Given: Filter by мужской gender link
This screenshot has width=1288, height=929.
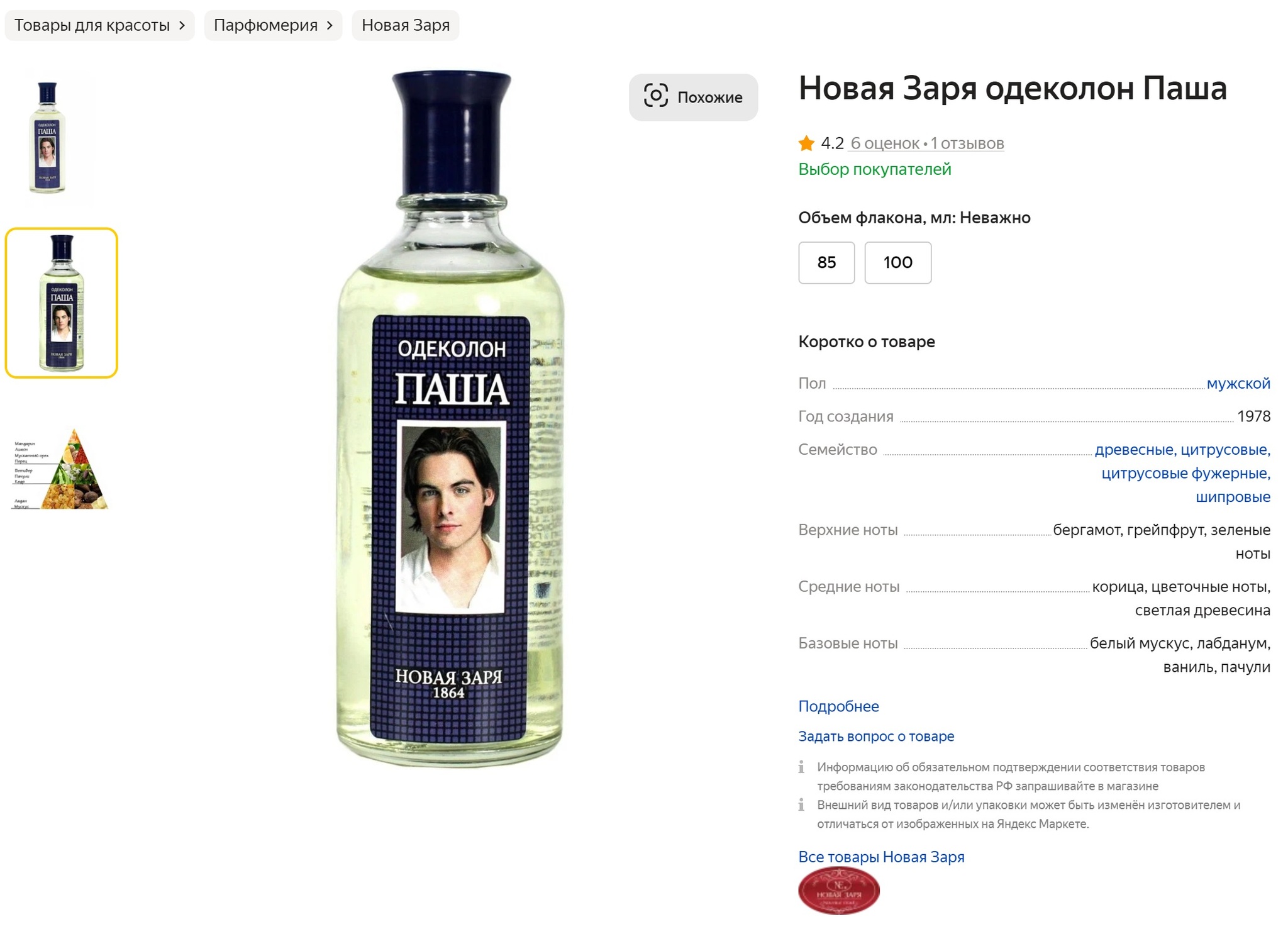Looking at the screenshot, I should [x=1238, y=383].
